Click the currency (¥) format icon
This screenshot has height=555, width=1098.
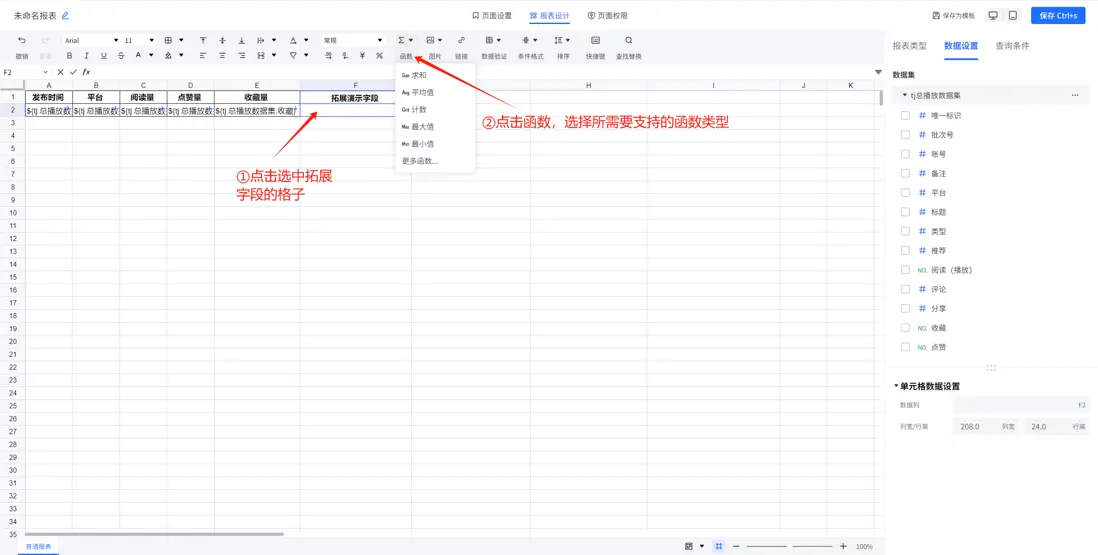362,55
